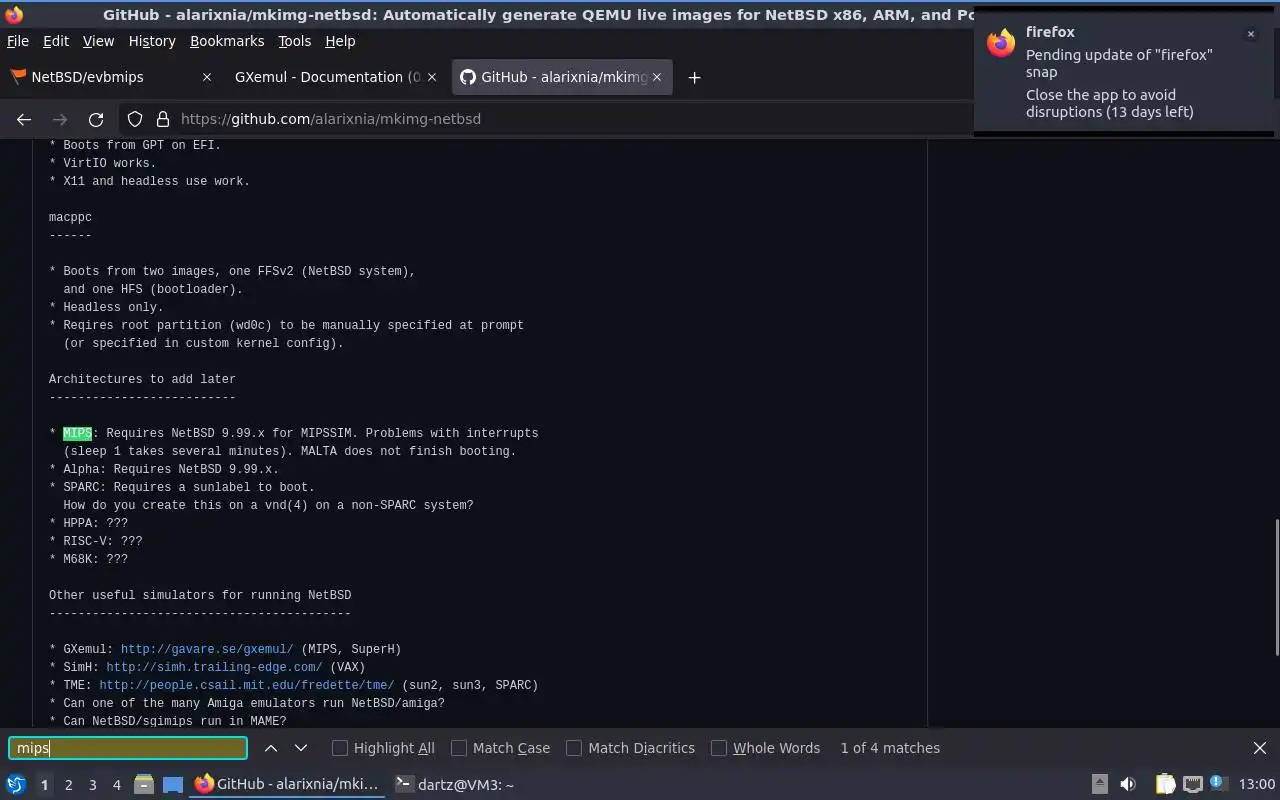This screenshot has width=1280, height=800.
Task: Open the clipboard manager tray icon
Action: 1165,785
